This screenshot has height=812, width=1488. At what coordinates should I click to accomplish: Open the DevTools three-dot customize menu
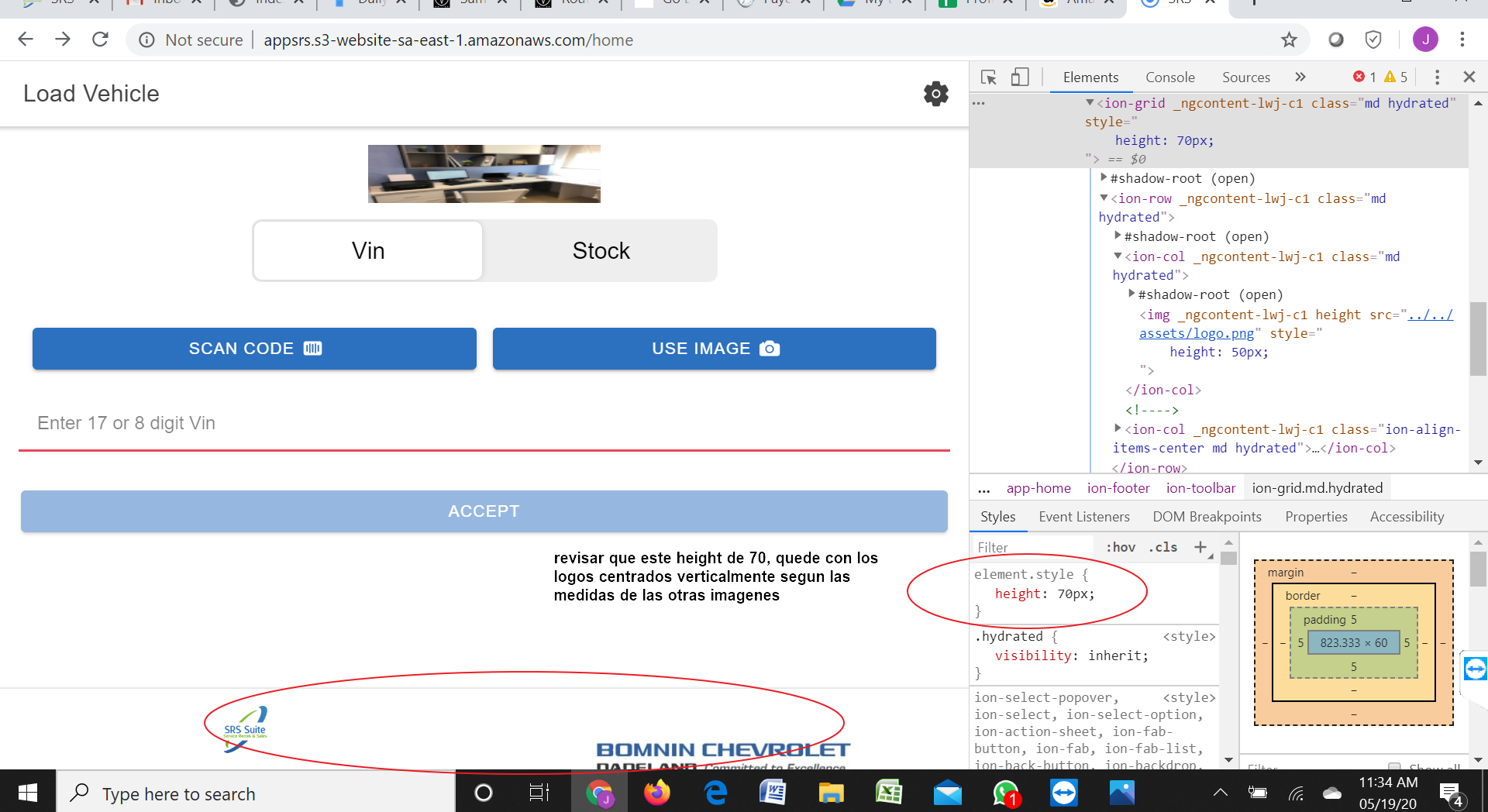pyautogui.click(x=1437, y=77)
